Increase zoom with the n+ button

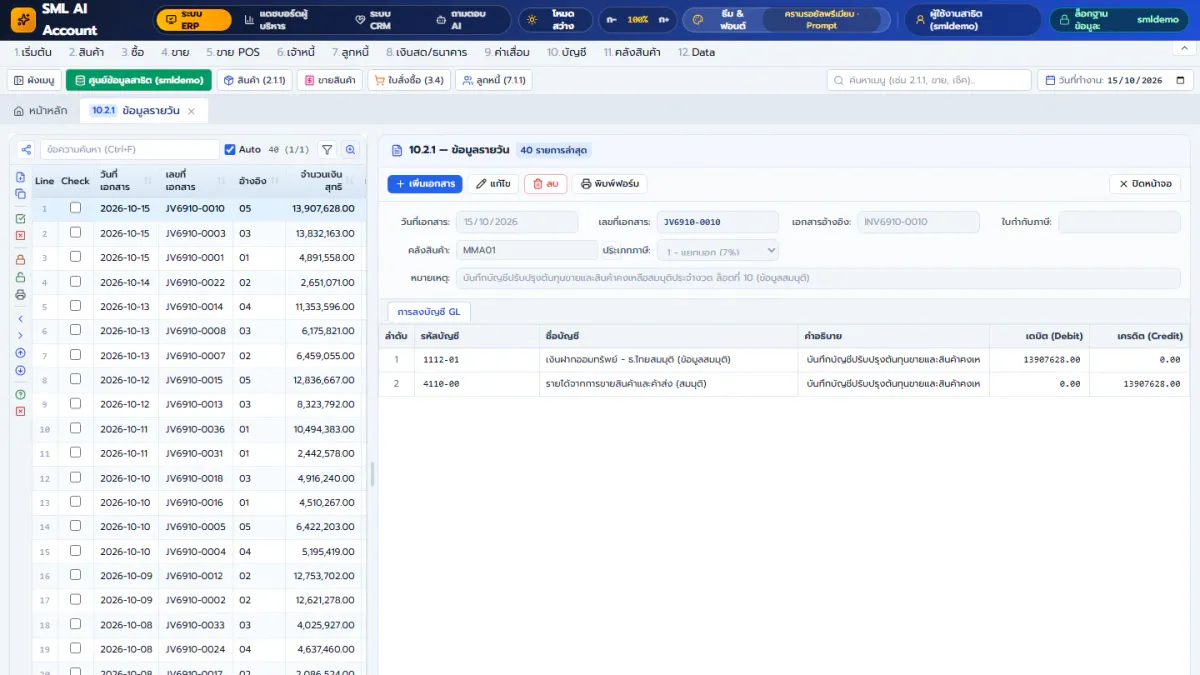(663, 20)
